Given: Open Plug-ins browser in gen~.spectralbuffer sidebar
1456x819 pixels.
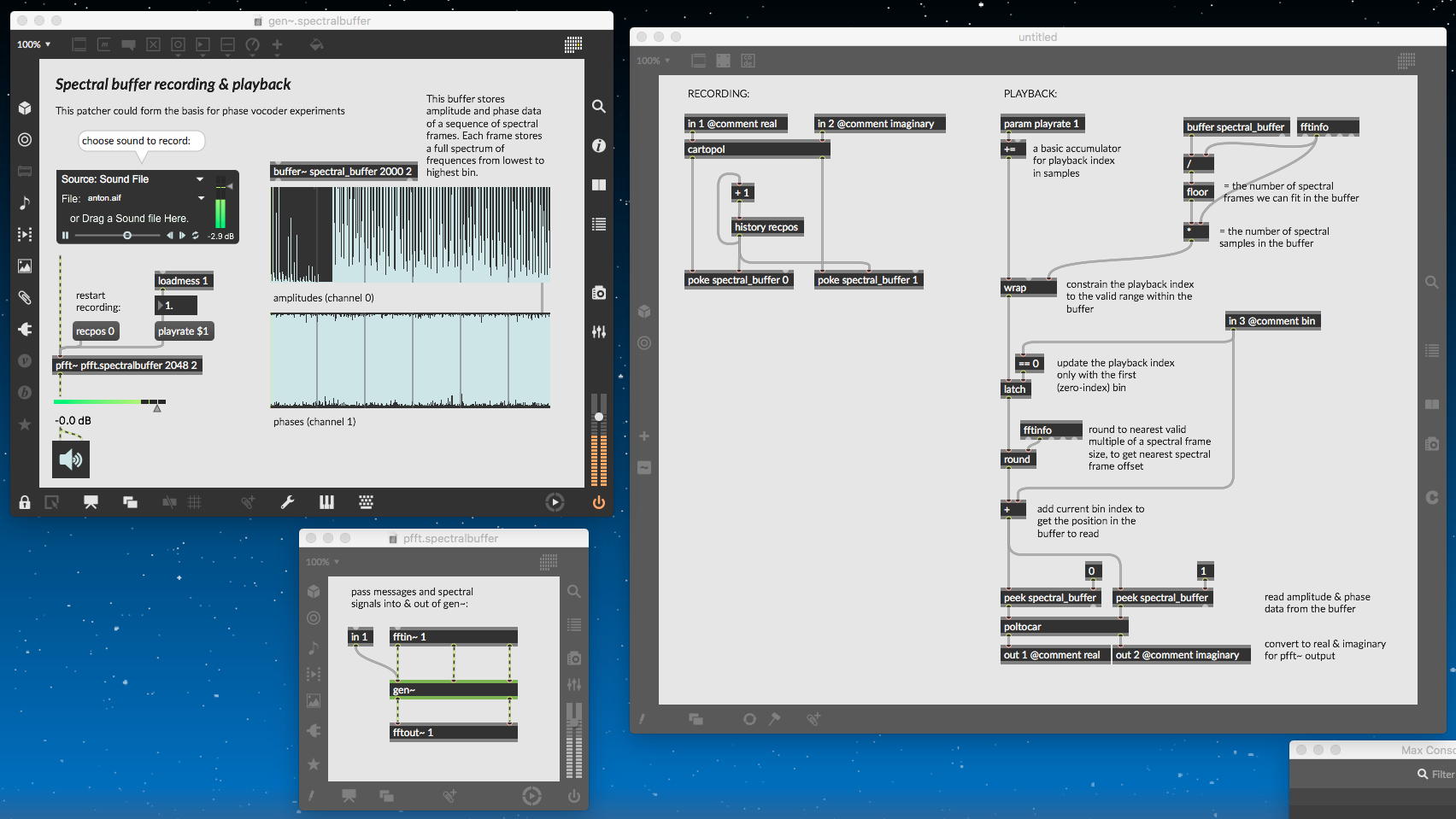Looking at the screenshot, I should (25, 329).
